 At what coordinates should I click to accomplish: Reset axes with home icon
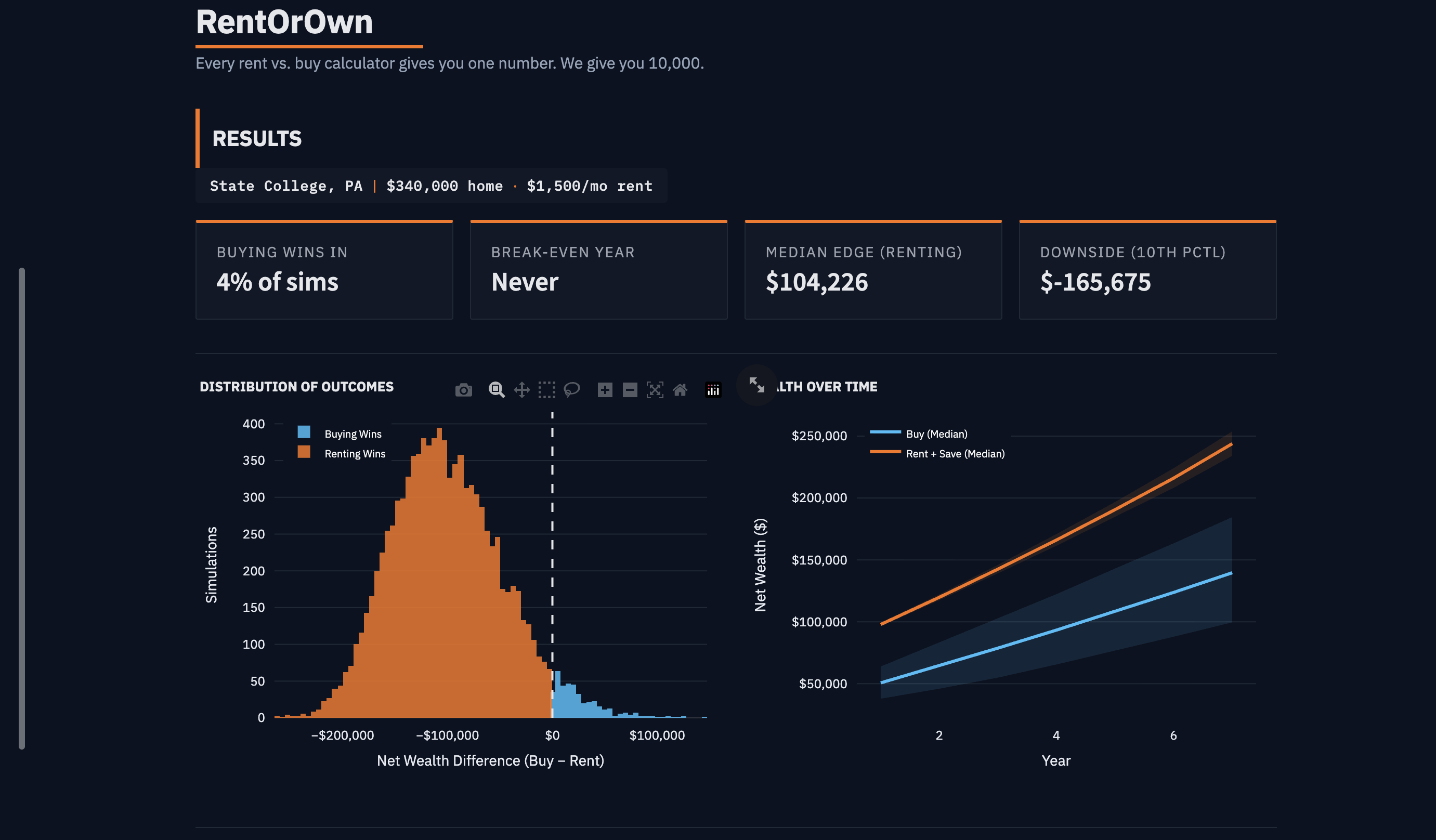pos(680,390)
